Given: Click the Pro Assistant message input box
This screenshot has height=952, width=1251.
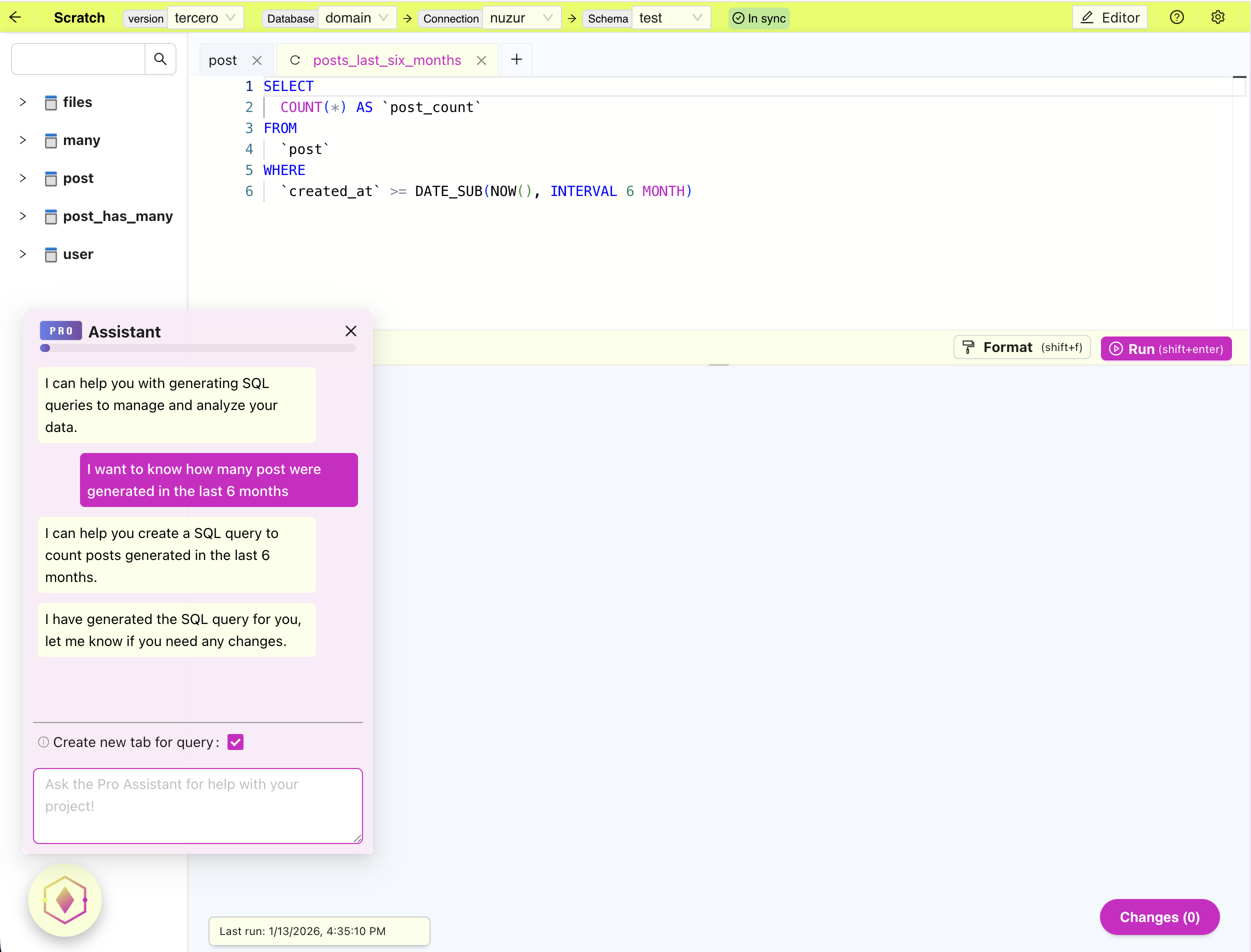Looking at the screenshot, I should click(x=197, y=805).
